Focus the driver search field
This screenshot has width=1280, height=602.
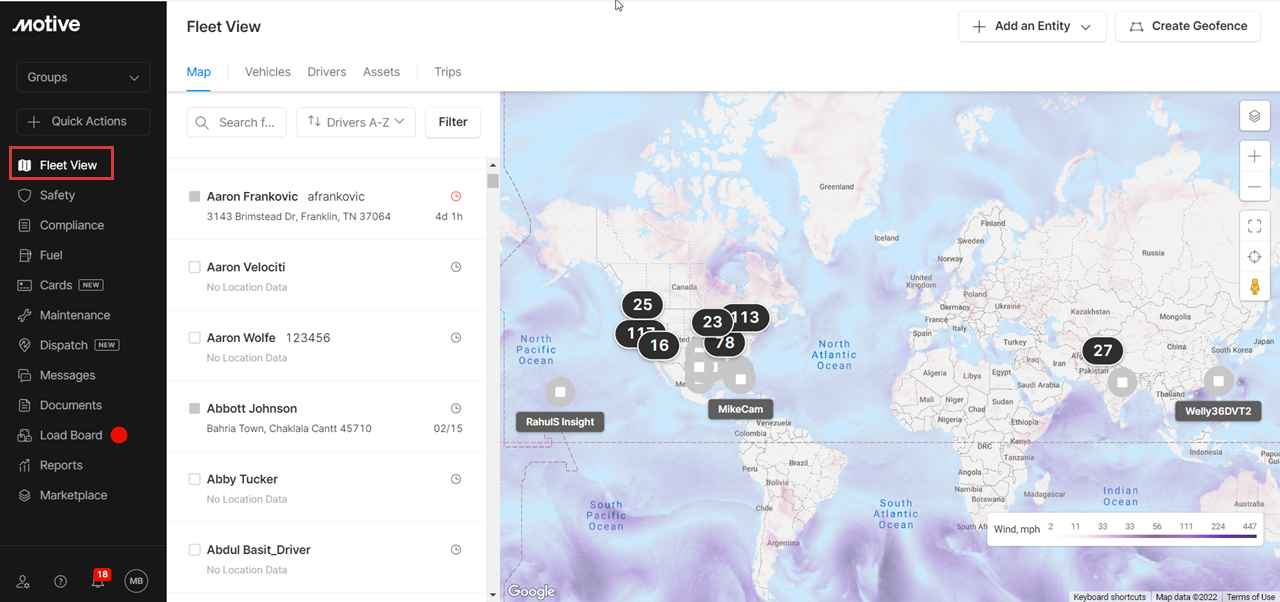coord(237,122)
